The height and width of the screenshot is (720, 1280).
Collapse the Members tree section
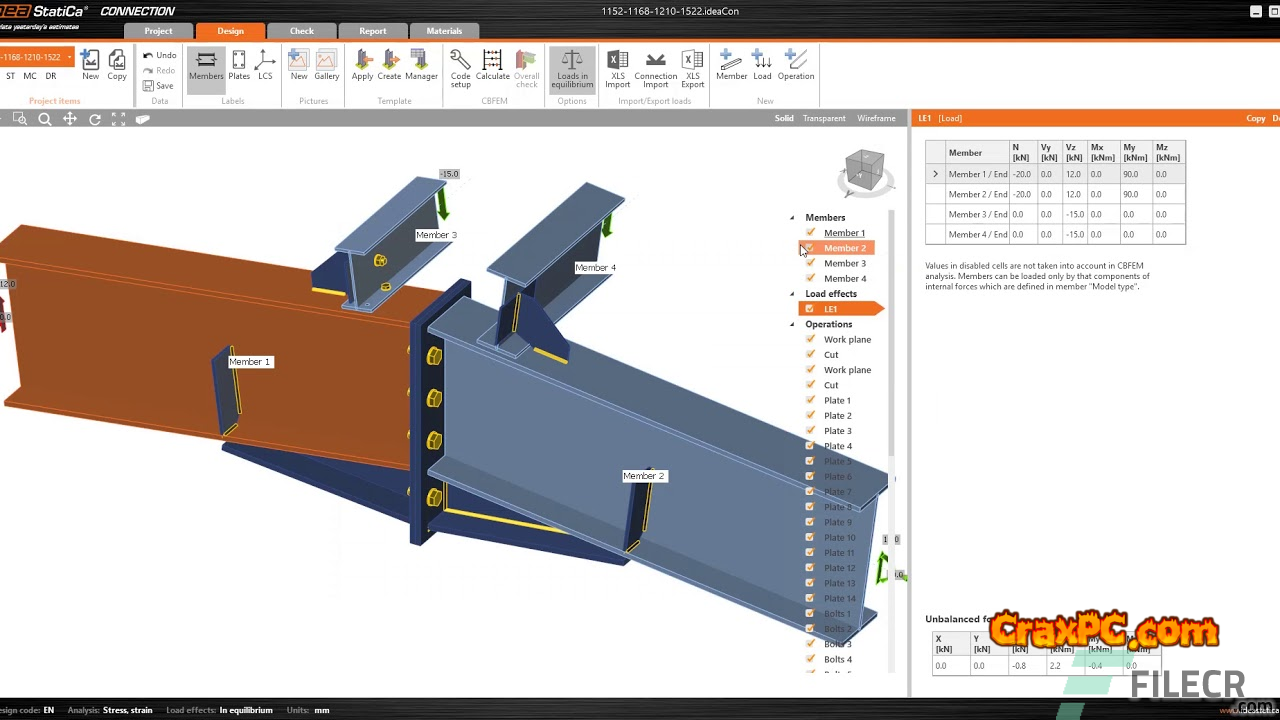click(793, 218)
